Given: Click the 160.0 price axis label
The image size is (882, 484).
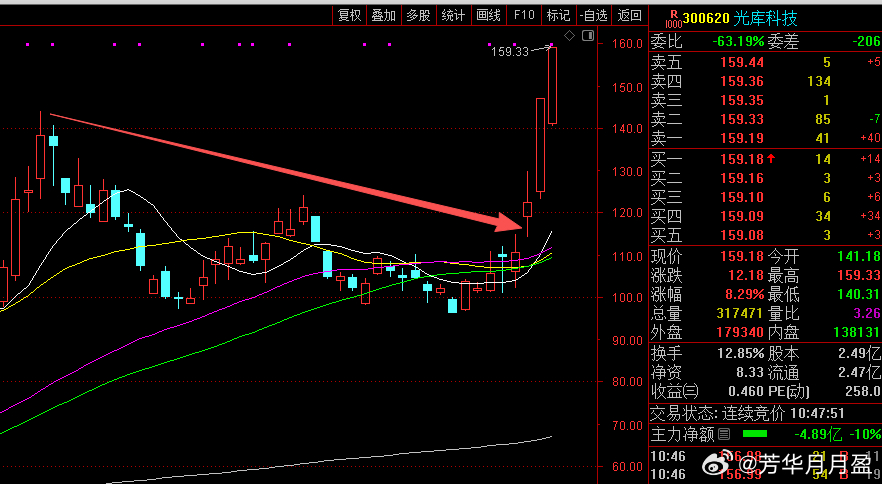Looking at the screenshot, I should pos(627,44).
